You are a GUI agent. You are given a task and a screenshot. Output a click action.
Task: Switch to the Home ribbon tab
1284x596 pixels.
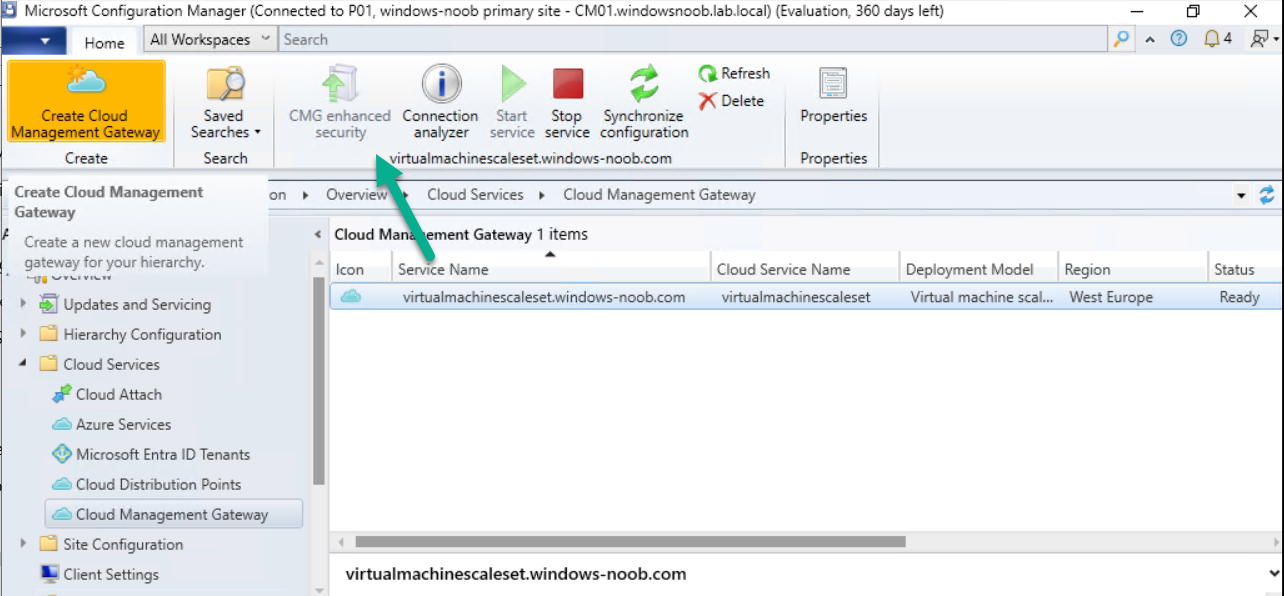click(x=104, y=43)
